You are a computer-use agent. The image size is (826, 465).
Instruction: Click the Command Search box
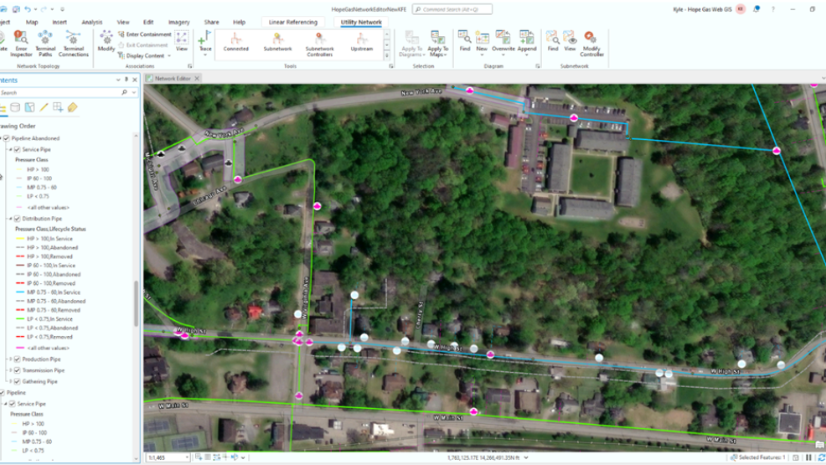pyautogui.click(x=452, y=9)
